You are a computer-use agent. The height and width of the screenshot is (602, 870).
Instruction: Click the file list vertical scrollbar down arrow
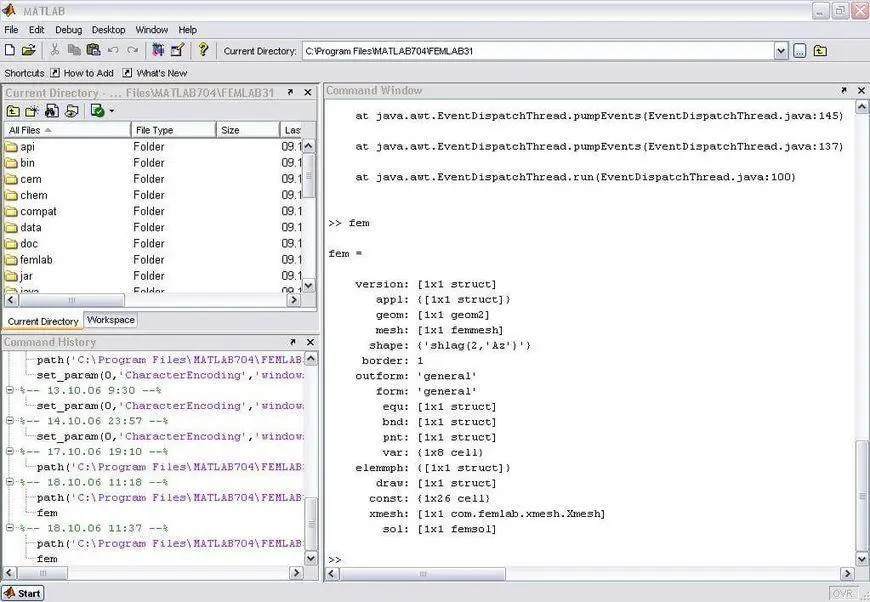click(309, 285)
